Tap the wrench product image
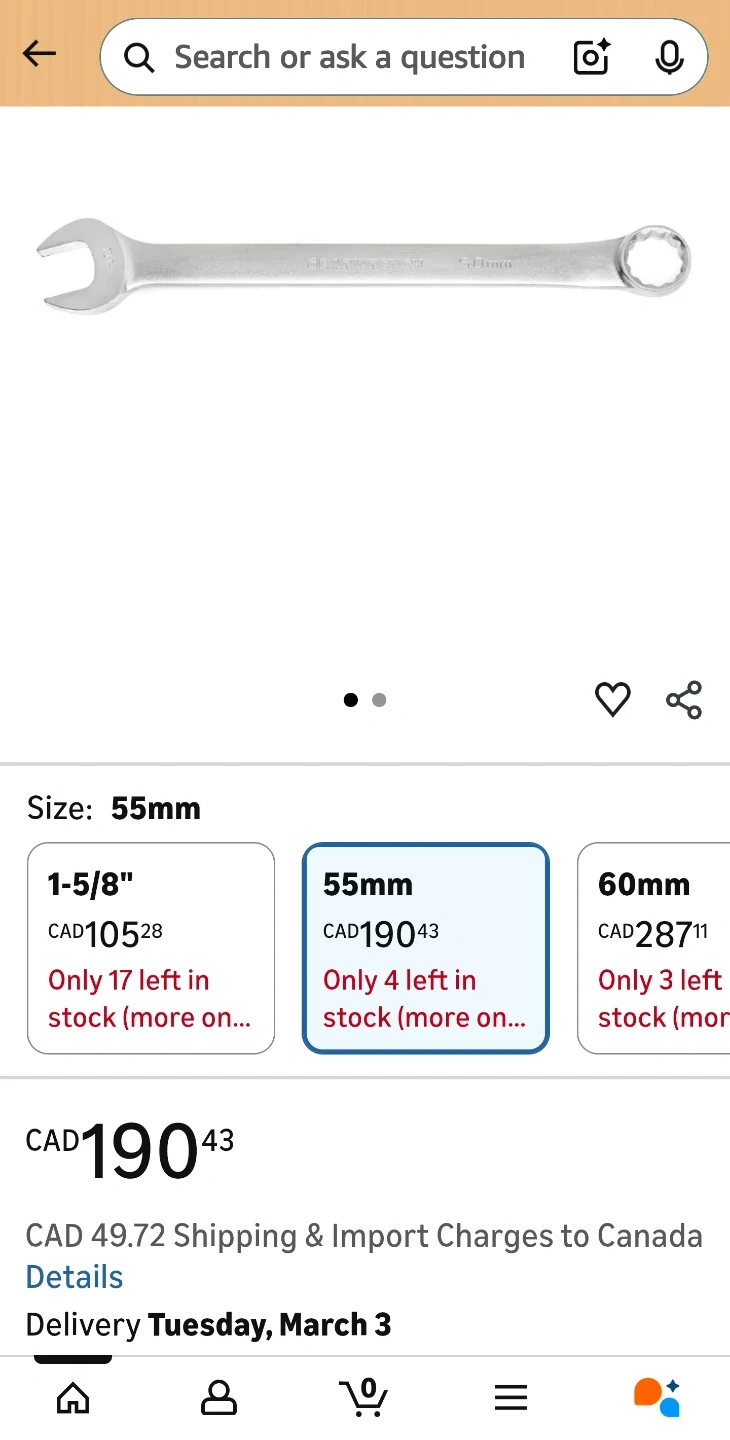730x1440 pixels. 364,265
